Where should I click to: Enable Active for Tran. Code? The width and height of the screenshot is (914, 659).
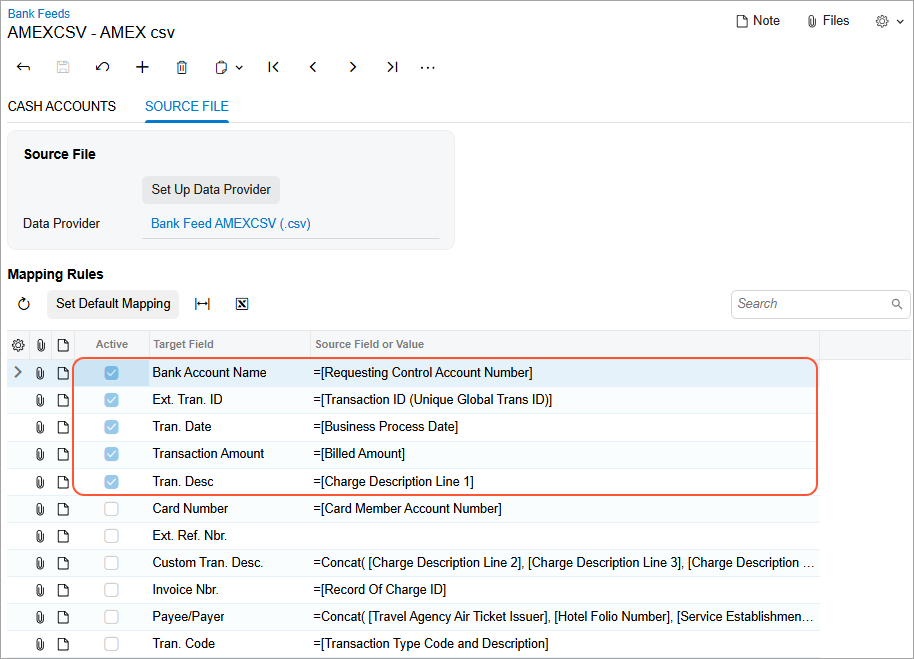(111, 644)
